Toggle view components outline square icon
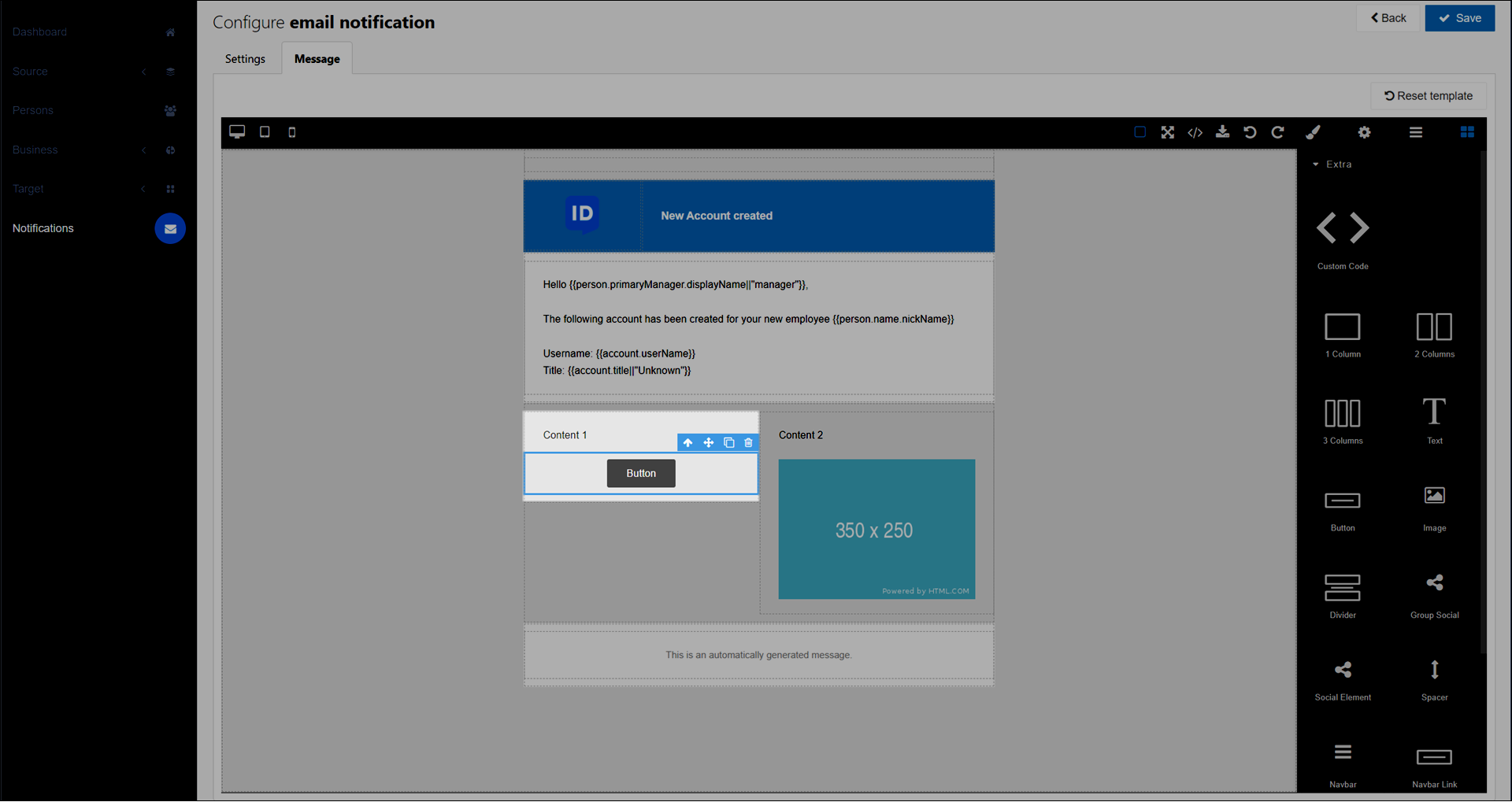1512x802 pixels. 1140,132
